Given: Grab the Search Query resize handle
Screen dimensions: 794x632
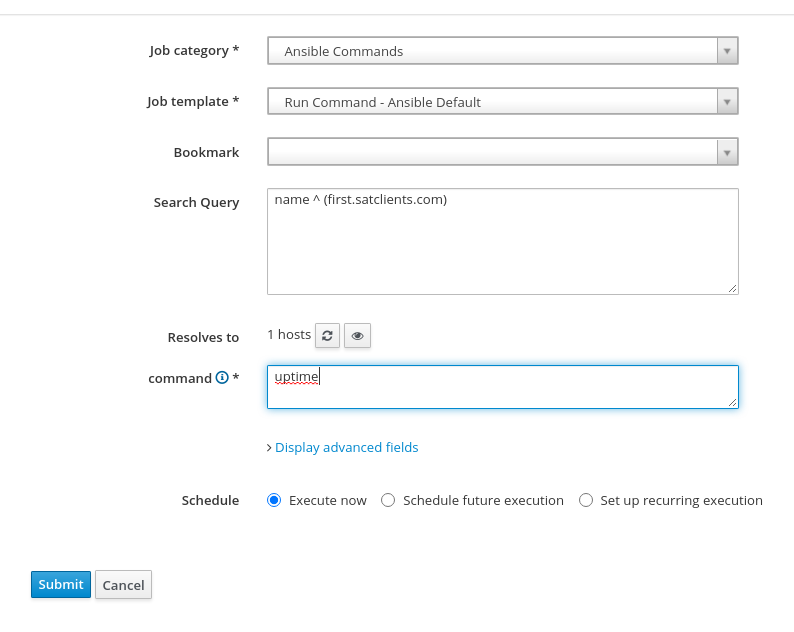Looking at the screenshot, I should click(732, 288).
